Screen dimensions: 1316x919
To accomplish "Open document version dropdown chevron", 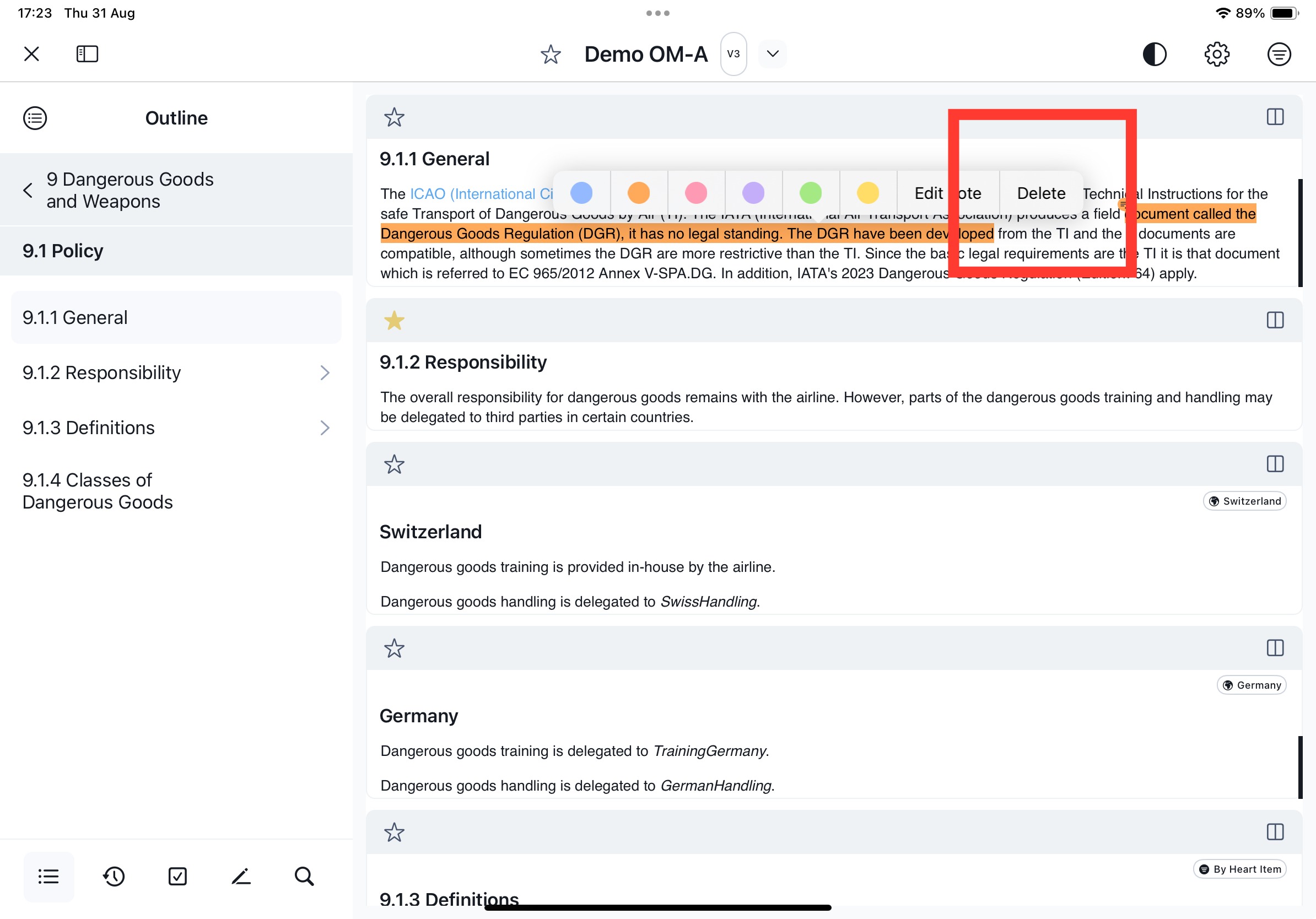I will 772,54.
